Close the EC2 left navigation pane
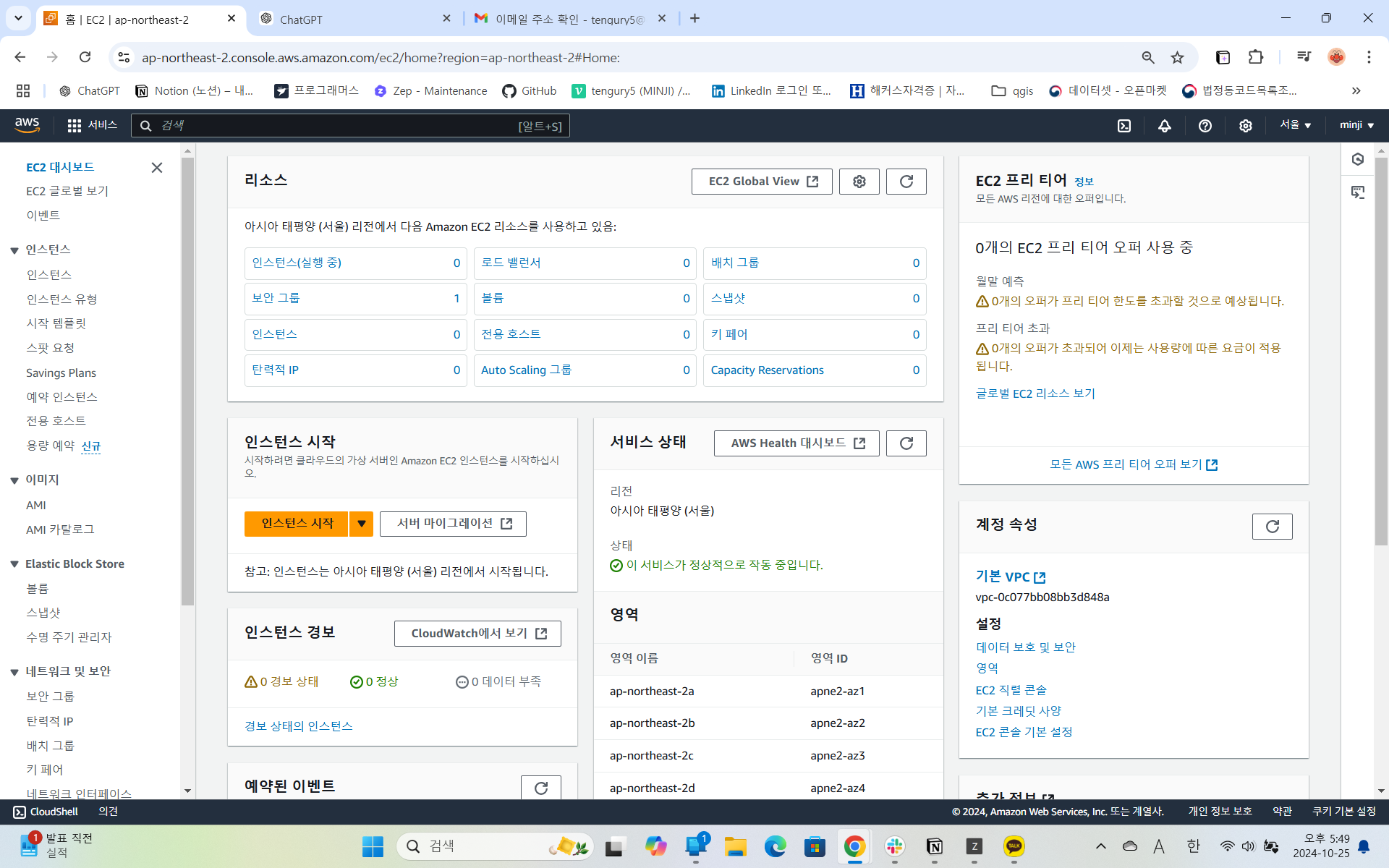The height and width of the screenshot is (868, 1389). [x=157, y=168]
